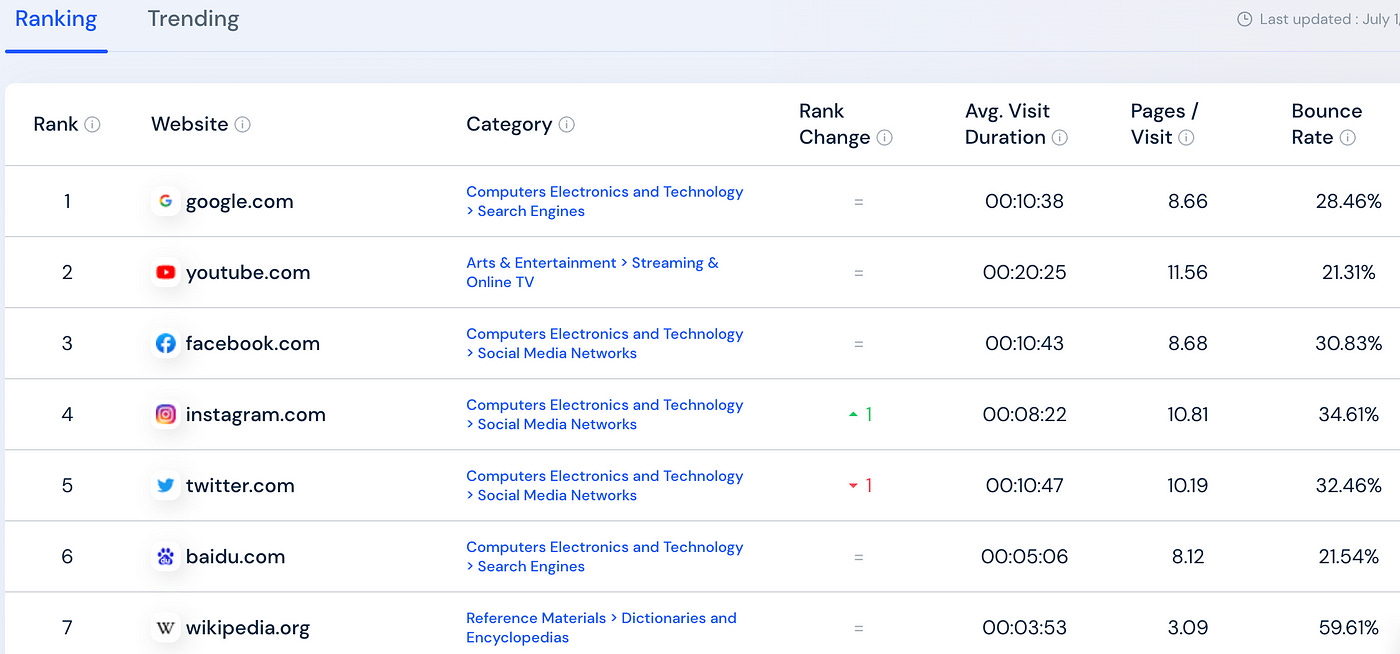This screenshot has height=654, width=1400.
Task: Click the 21.31% bounce rate value
Action: [x=1349, y=272]
